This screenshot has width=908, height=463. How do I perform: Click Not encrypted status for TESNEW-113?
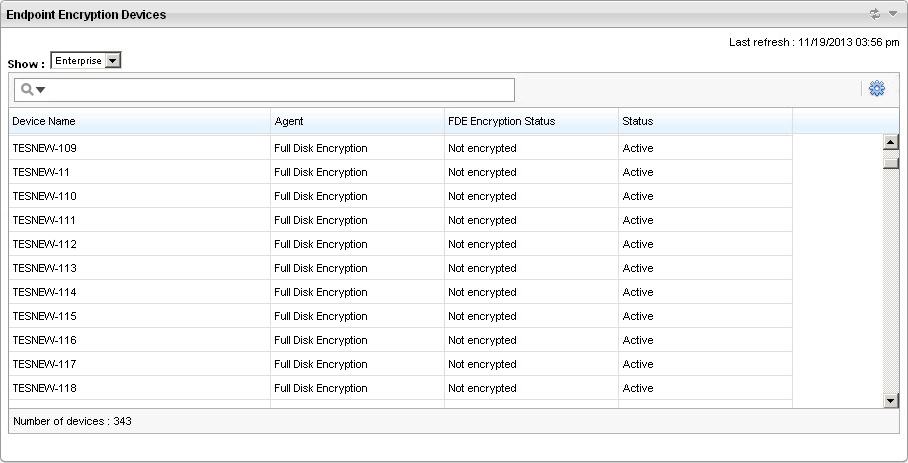[x=482, y=268]
